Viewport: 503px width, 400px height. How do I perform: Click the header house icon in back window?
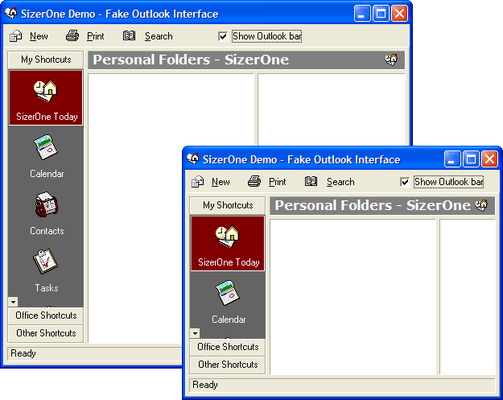pyautogui.click(x=391, y=60)
